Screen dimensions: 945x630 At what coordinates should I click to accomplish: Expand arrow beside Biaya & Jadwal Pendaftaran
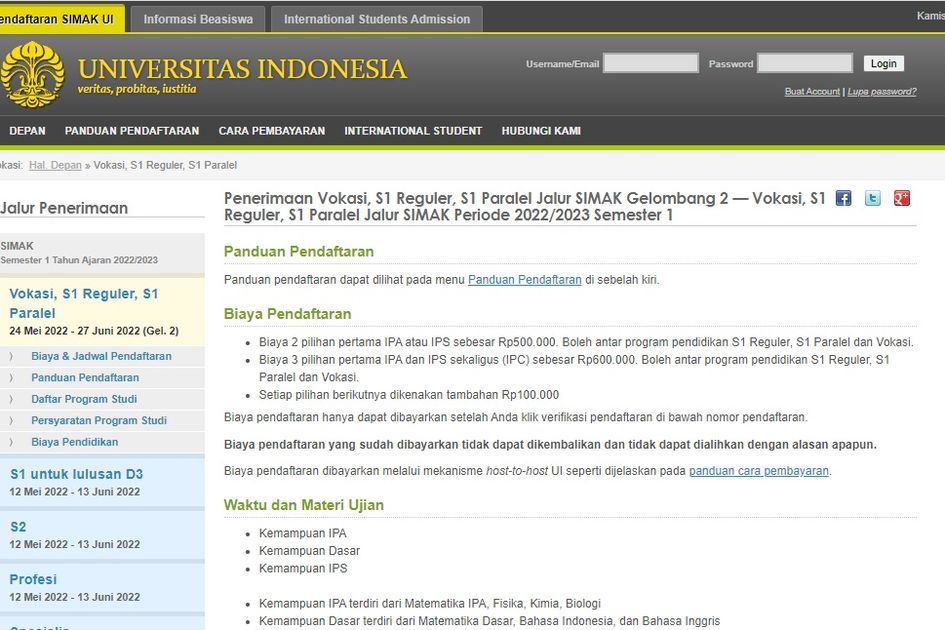click(11, 356)
